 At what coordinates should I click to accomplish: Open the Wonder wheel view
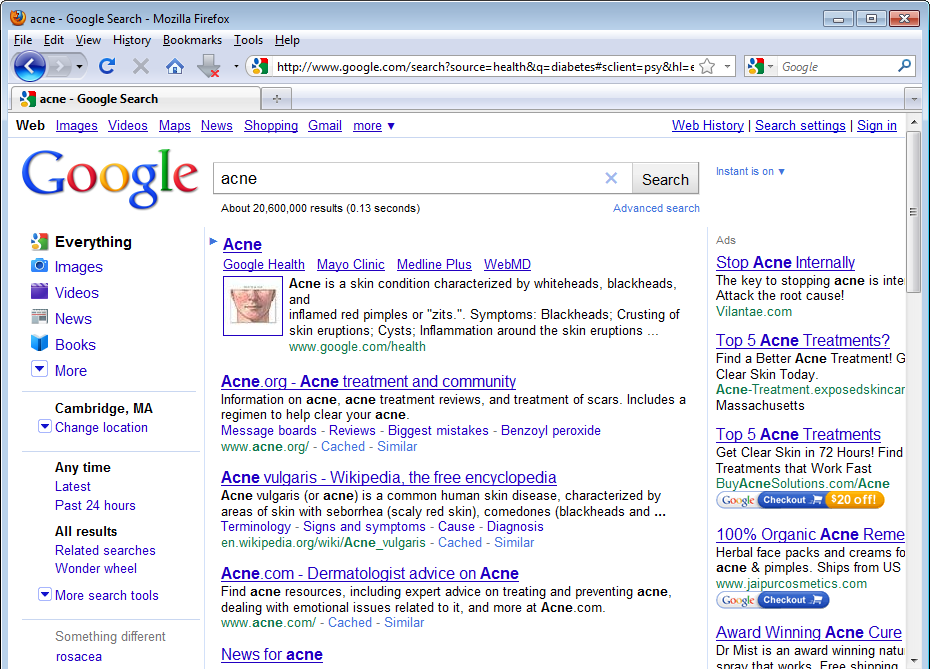[95, 568]
